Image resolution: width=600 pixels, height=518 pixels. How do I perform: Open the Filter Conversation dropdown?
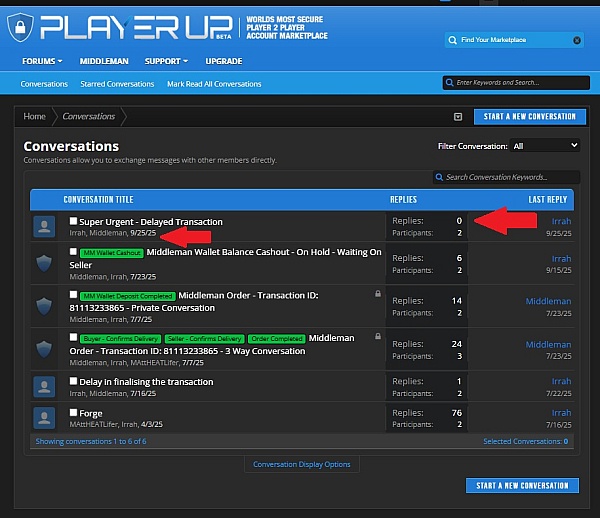click(544, 146)
